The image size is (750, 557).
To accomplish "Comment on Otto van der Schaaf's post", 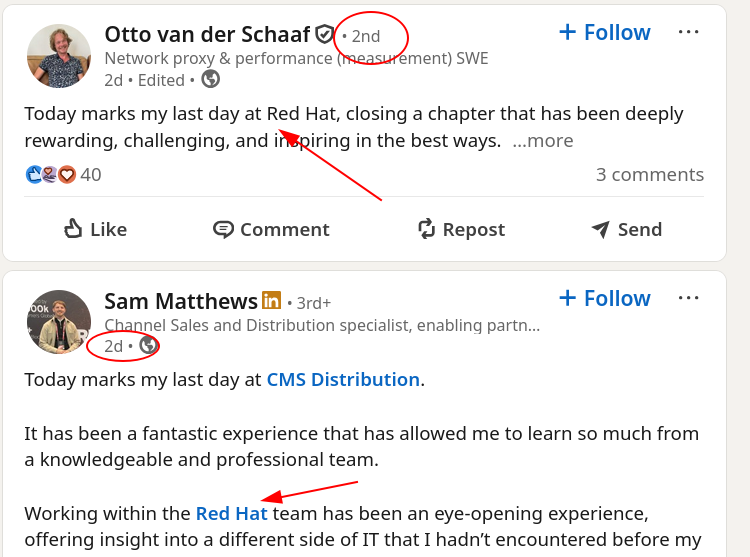I will [x=271, y=229].
